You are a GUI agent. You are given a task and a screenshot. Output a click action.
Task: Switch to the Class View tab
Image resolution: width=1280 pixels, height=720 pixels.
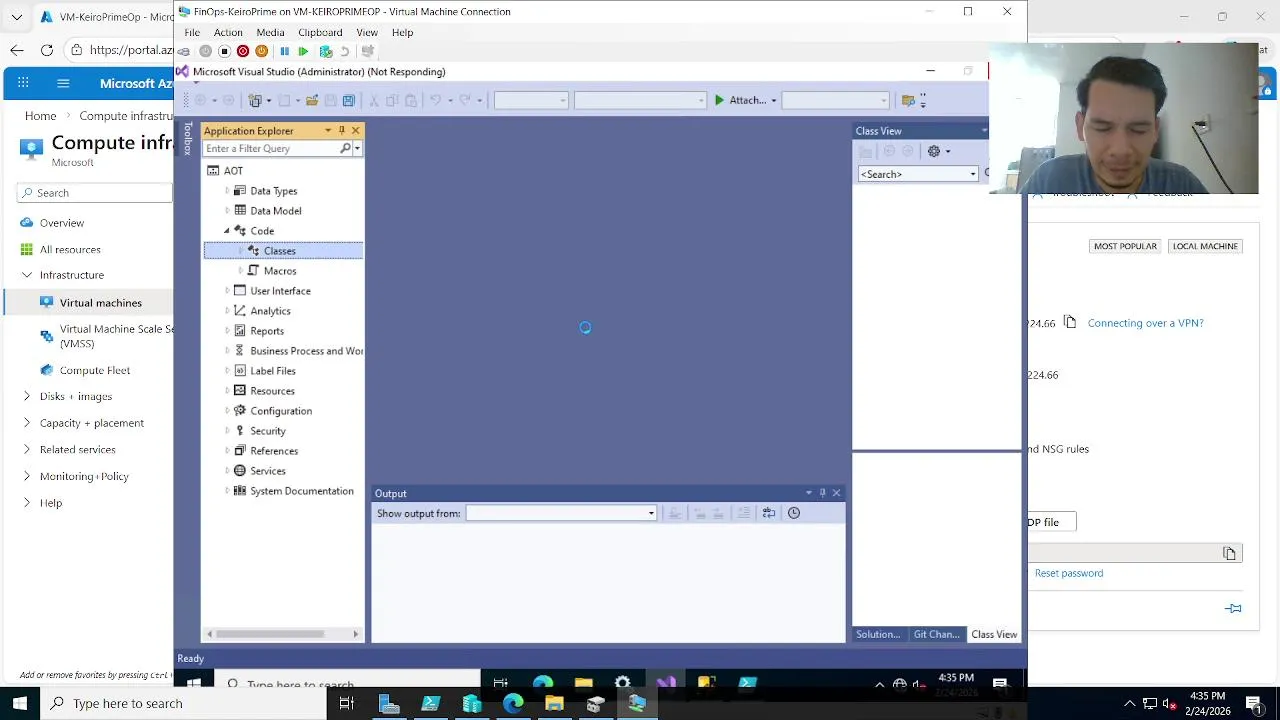[x=994, y=634]
